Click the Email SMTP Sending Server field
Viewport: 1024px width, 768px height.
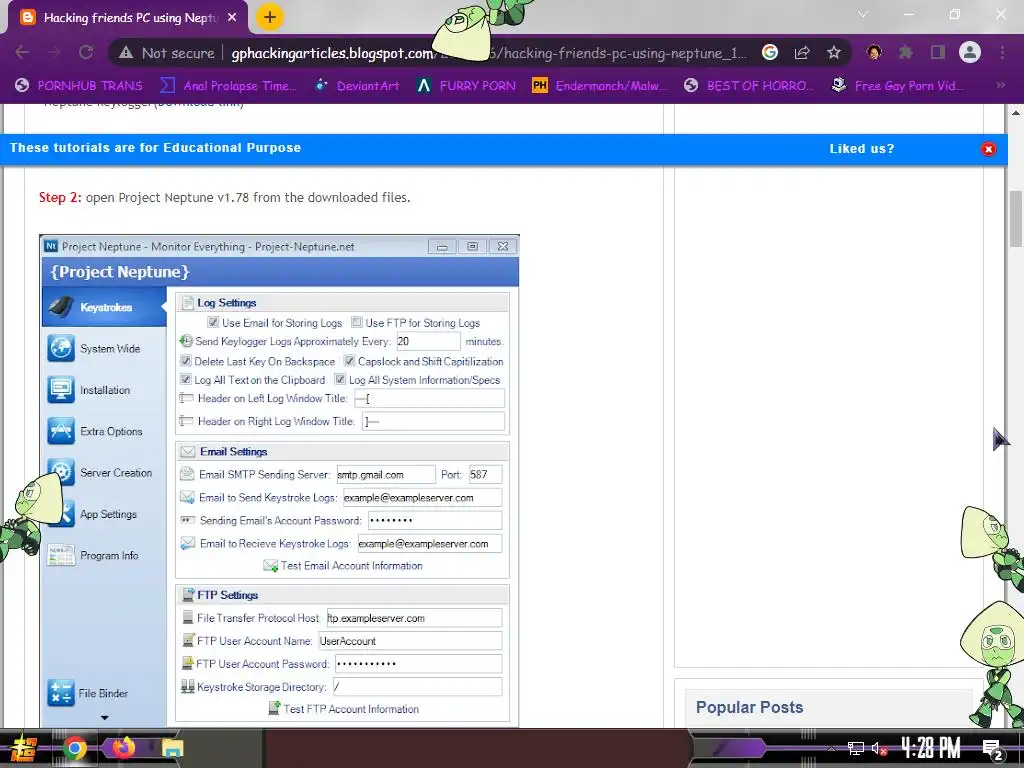[385, 475]
